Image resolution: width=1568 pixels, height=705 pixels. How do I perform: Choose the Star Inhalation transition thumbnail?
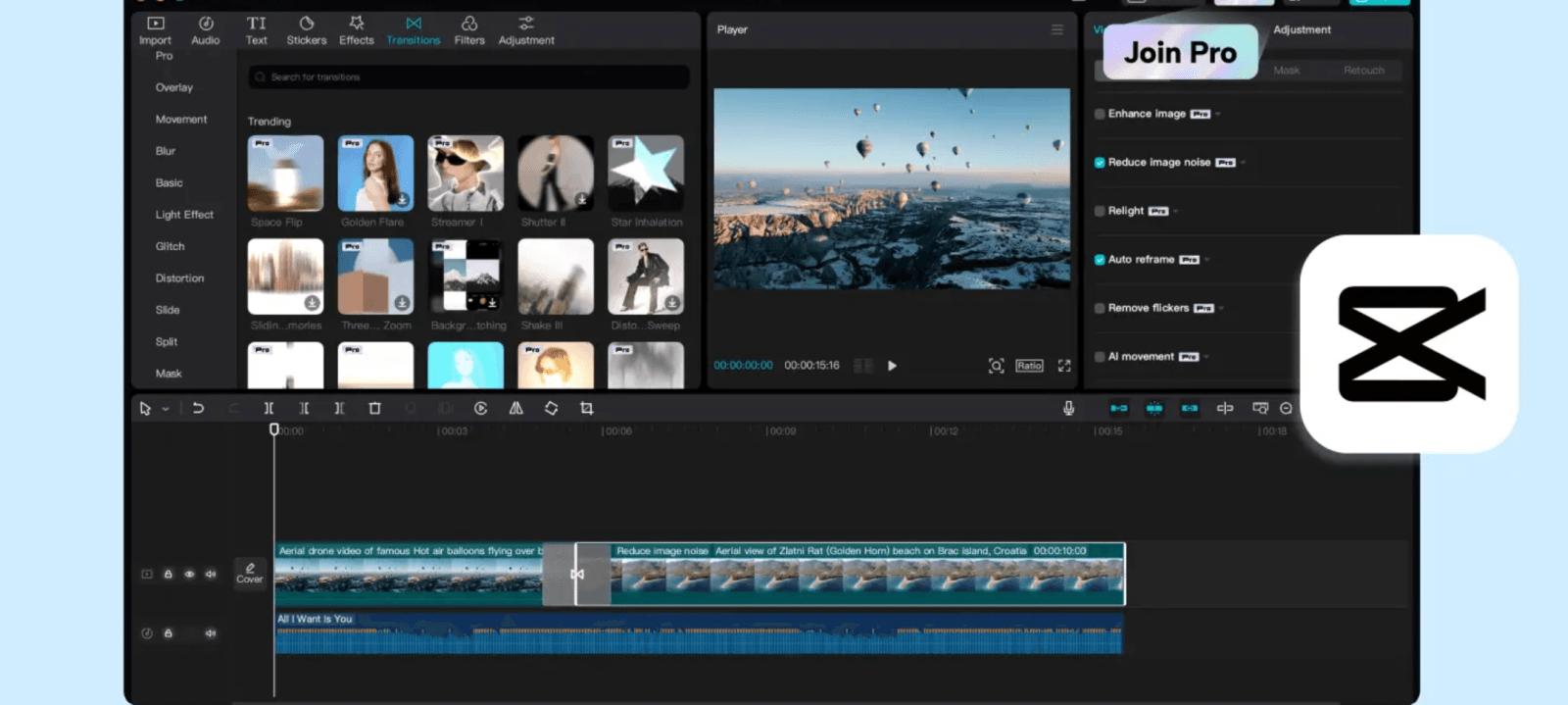tap(646, 174)
